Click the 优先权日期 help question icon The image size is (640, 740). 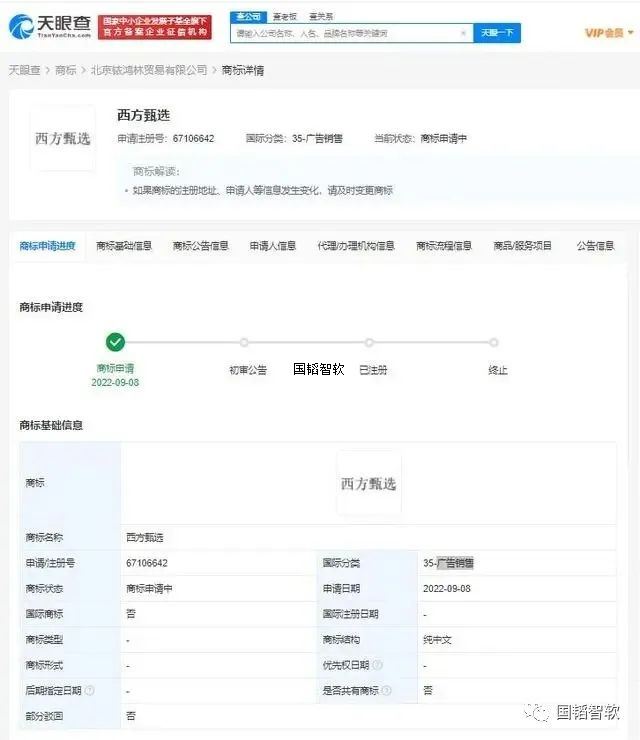377,665
